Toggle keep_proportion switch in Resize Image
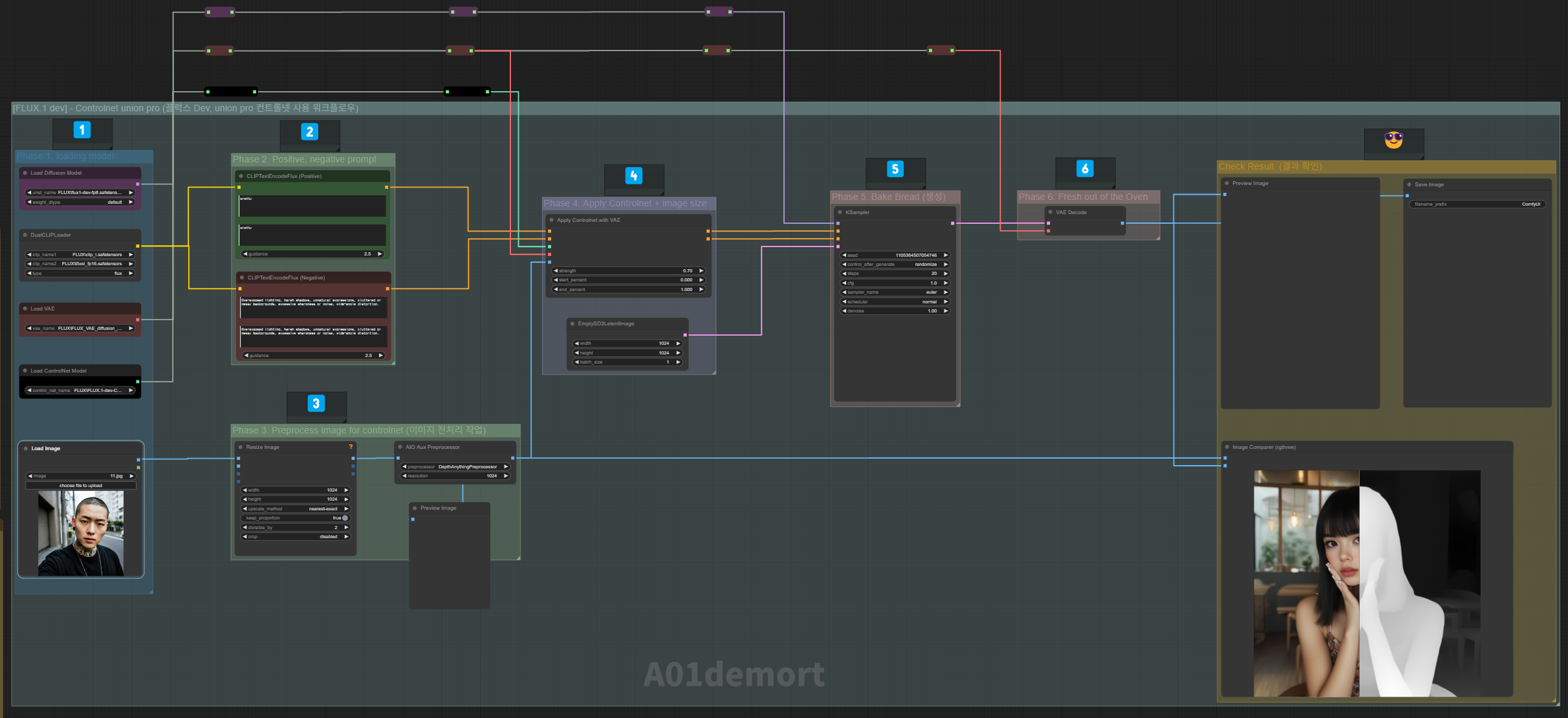Image resolution: width=1568 pixels, height=718 pixels. [x=345, y=518]
